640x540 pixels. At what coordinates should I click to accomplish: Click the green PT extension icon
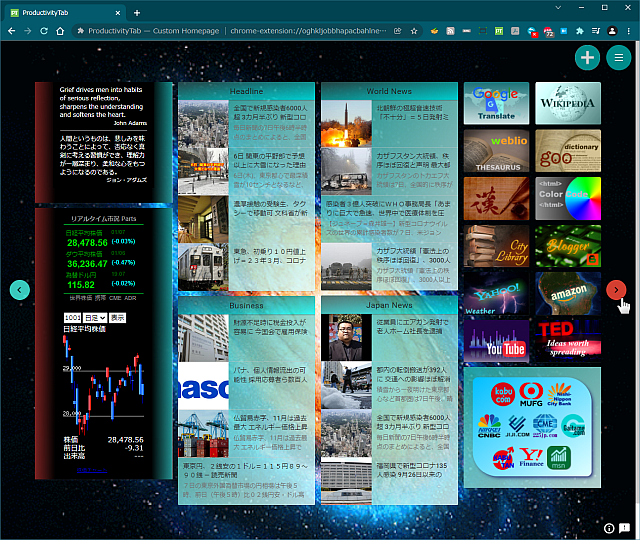499,31
